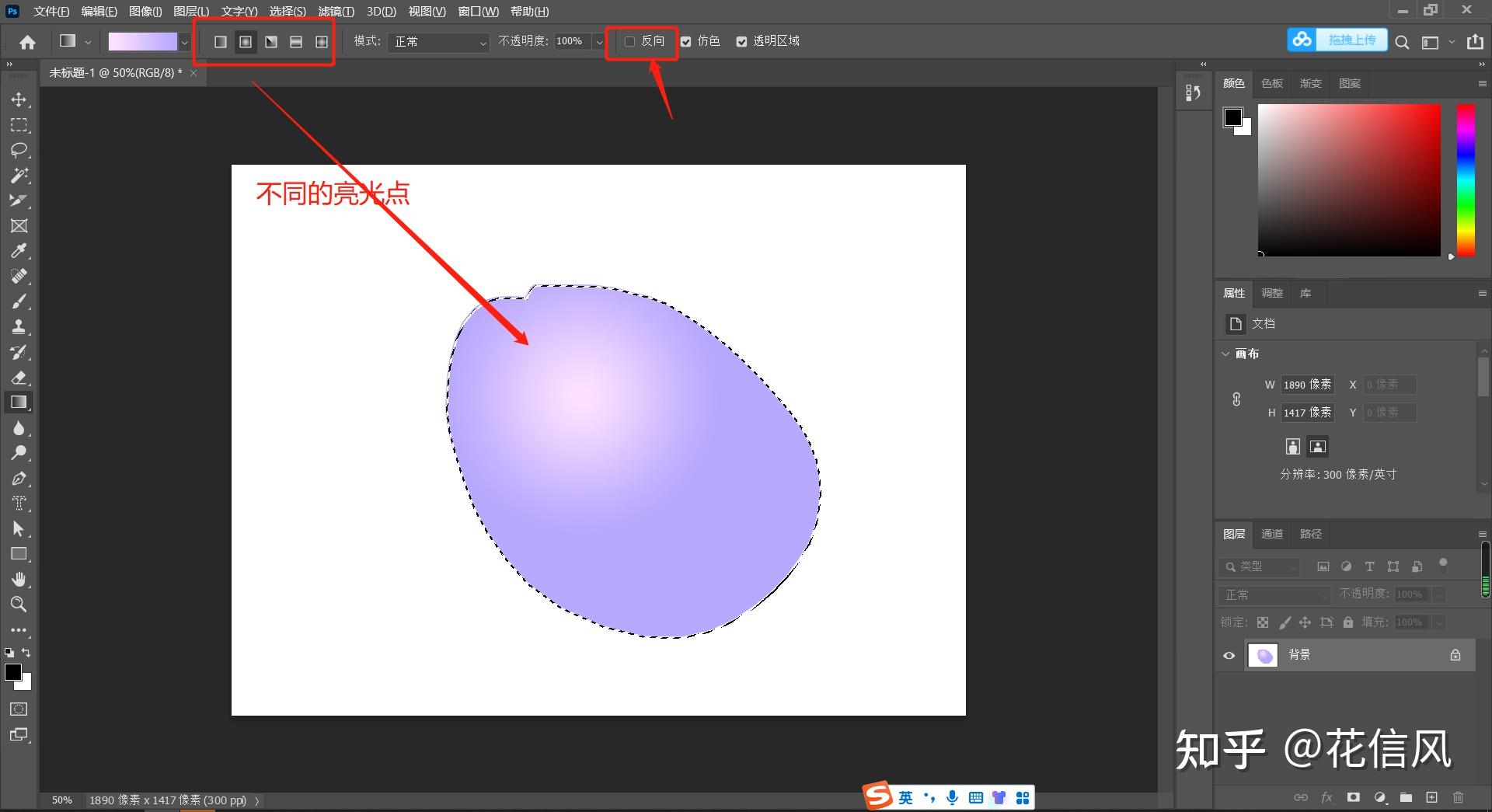Screen dimensions: 1492x812
Task: Select the Zoom tool
Action: [x=19, y=604]
